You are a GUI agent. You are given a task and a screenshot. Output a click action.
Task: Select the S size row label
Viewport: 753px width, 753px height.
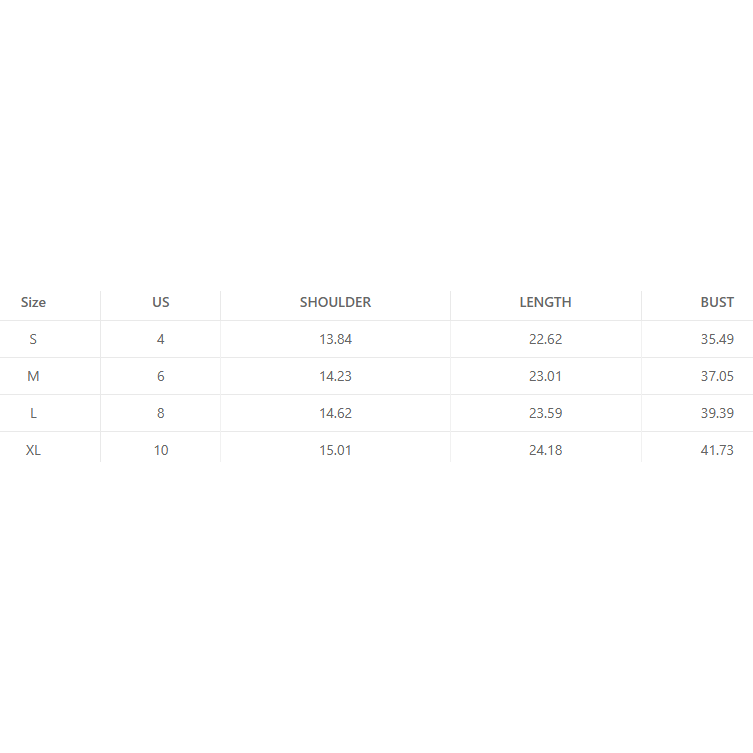[33, 339]
